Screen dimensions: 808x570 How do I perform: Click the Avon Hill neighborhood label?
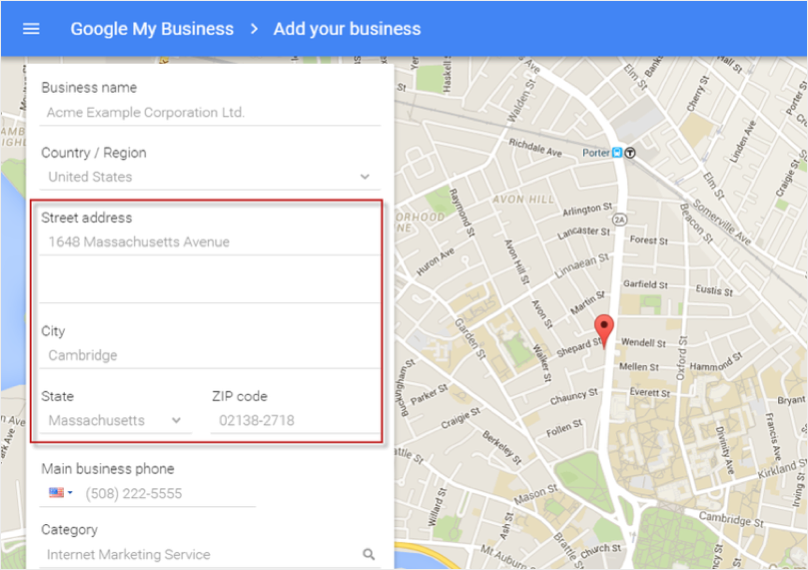524,199
